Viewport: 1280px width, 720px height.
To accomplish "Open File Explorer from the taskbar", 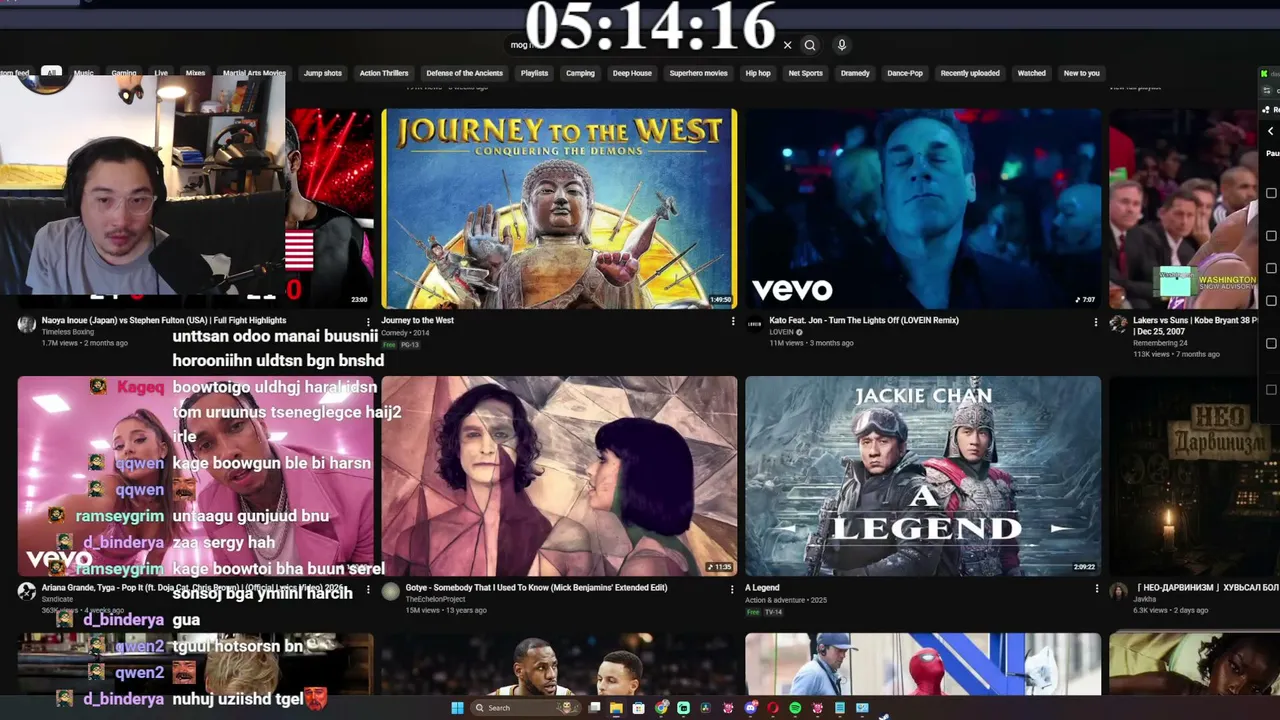I will (616, 708).
